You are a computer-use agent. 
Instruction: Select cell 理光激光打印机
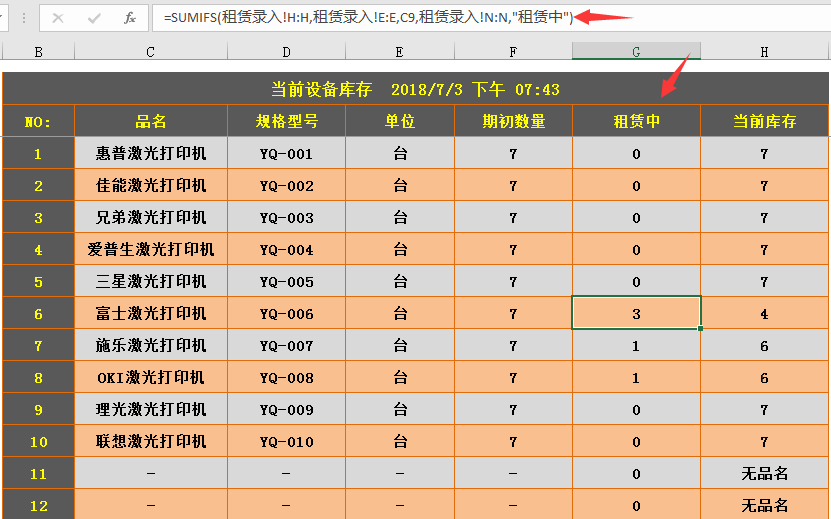click(x=151, y=409)
